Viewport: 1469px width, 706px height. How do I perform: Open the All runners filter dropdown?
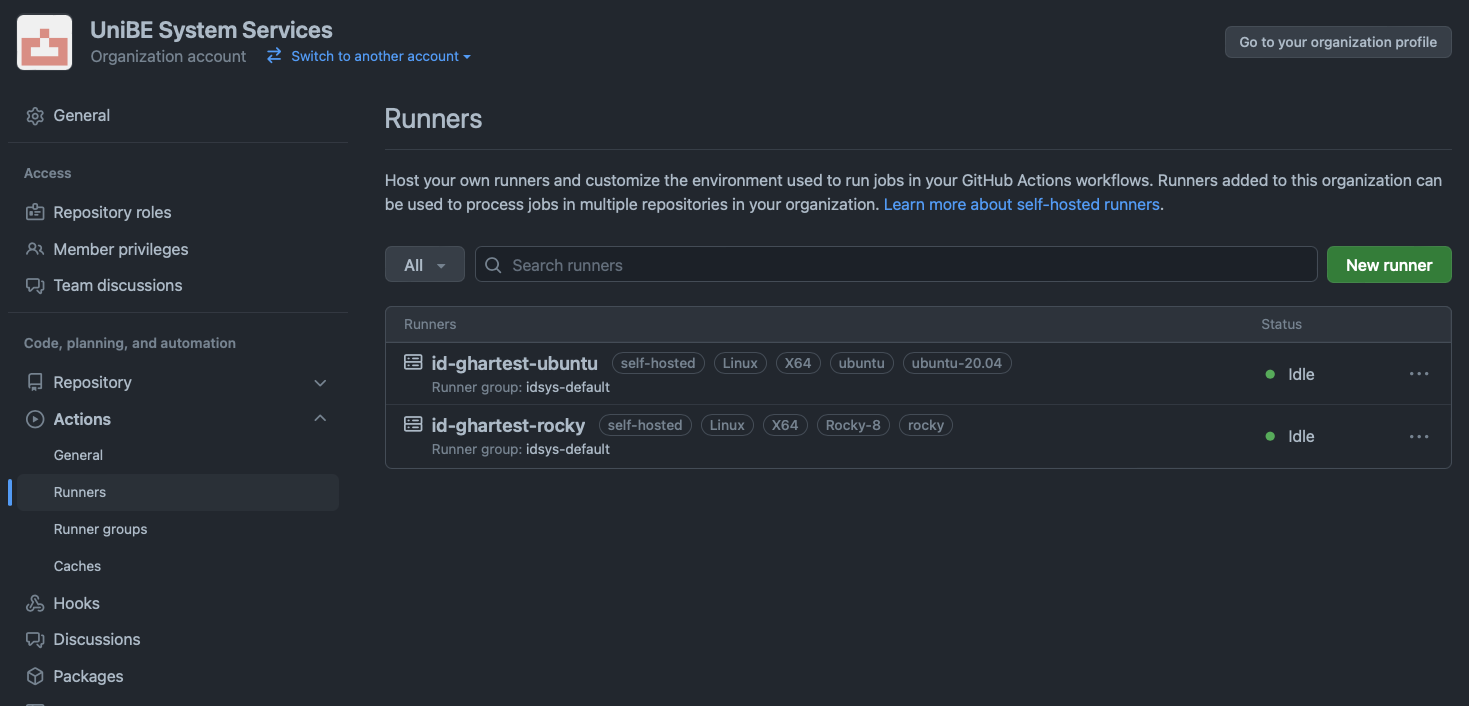coord(424,265)
